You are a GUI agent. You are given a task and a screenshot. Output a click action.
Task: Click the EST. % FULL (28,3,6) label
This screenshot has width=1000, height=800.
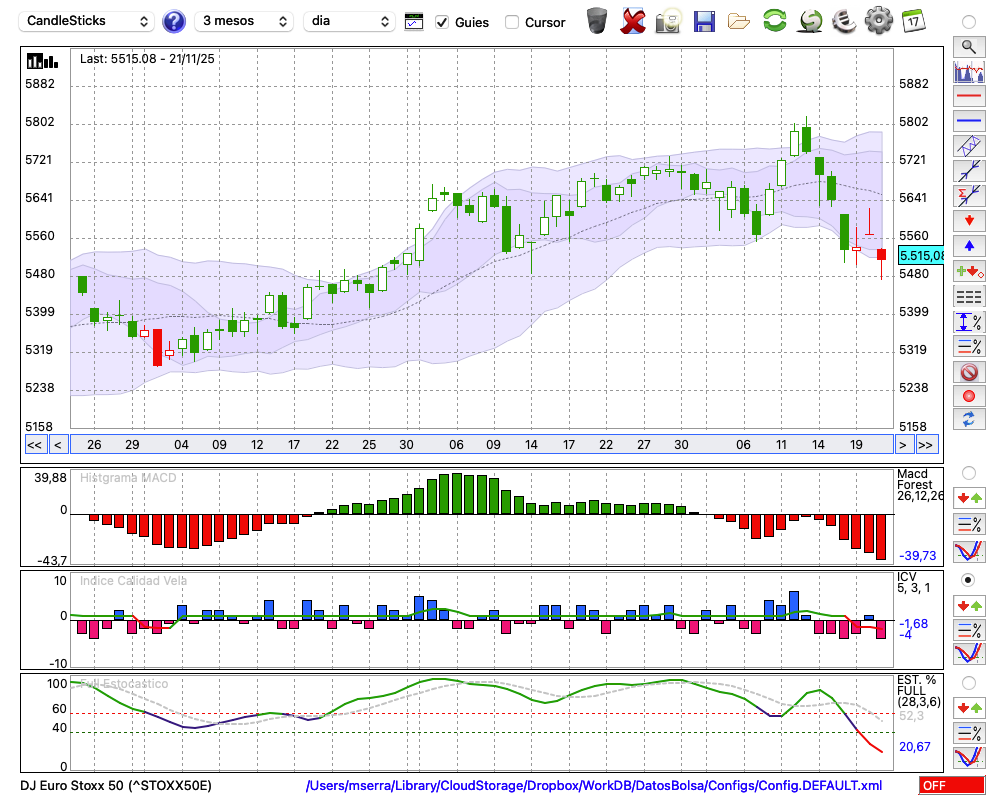[919, 691]
